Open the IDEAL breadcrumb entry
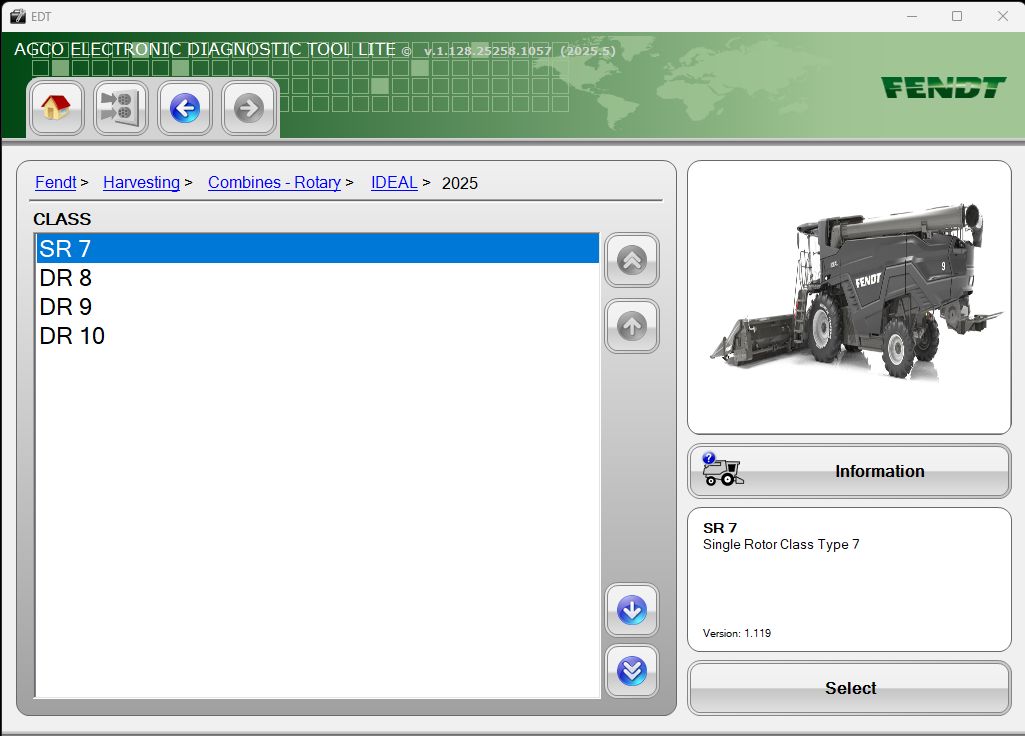 tap(394, 182)
